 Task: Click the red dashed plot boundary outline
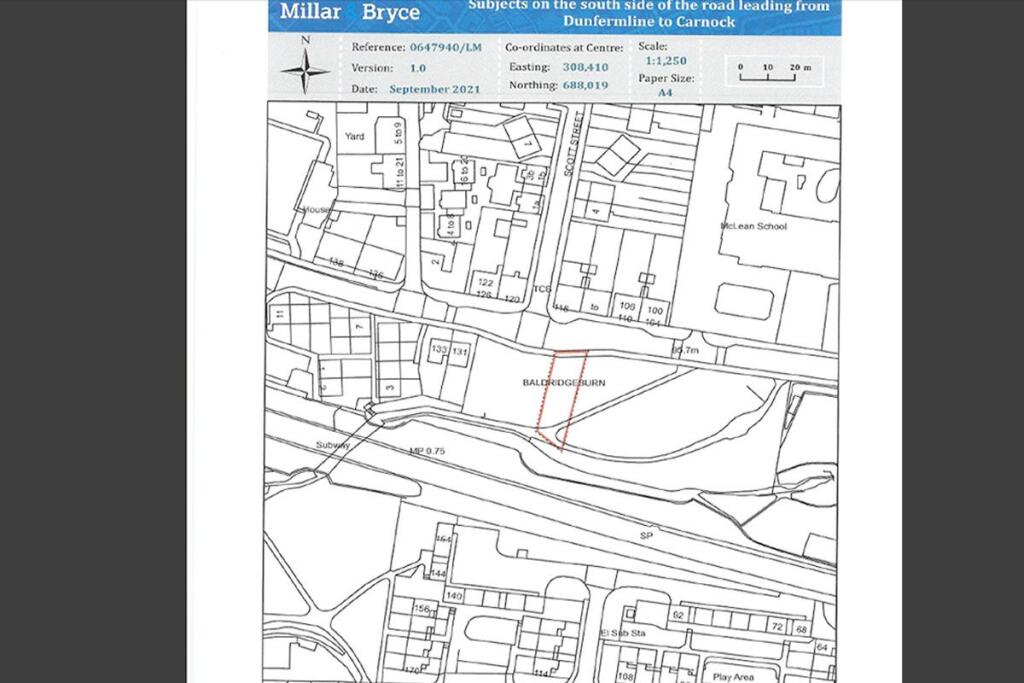click(x=561, y=401)
